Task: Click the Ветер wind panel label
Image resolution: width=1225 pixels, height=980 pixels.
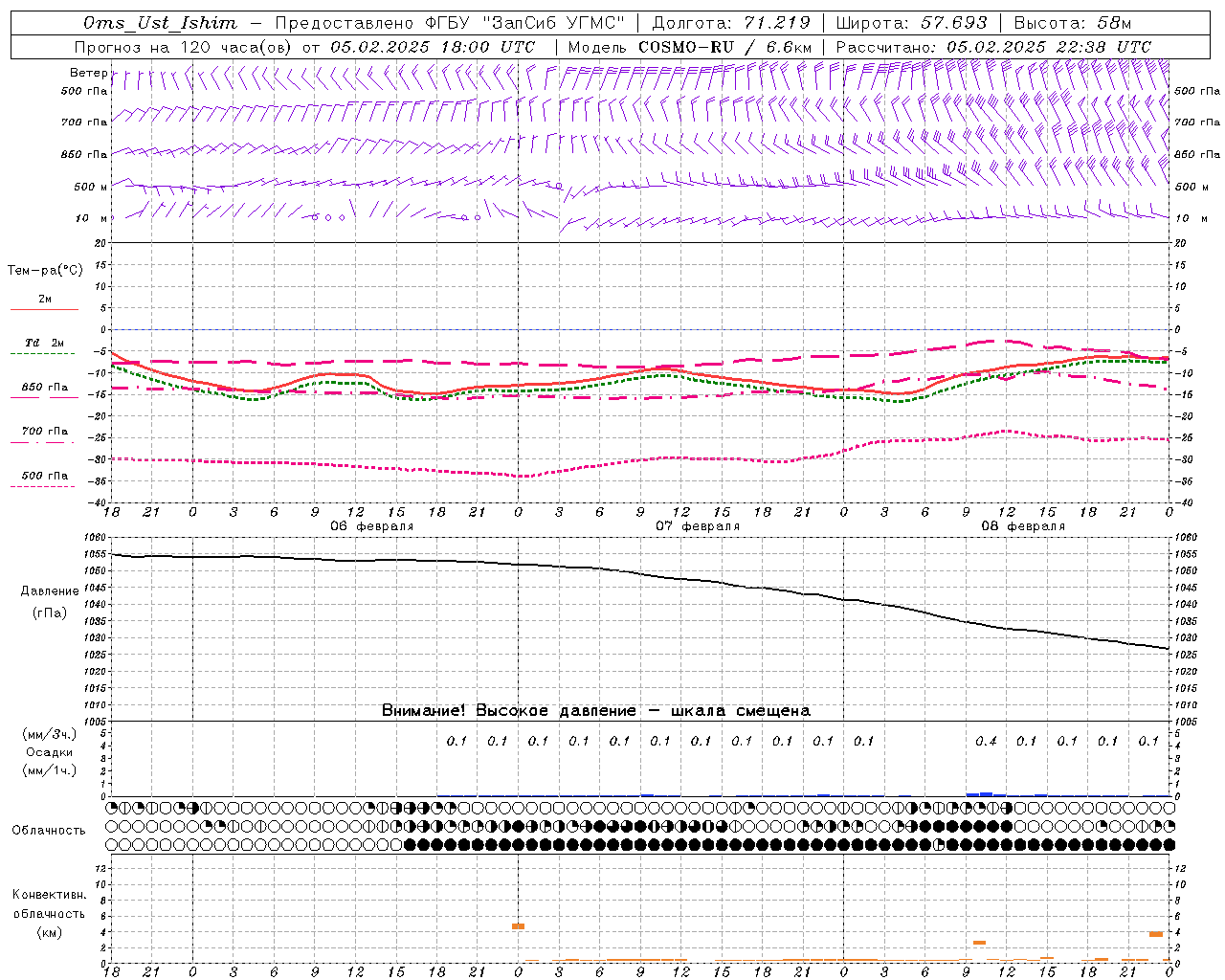Action: point(89,73)
